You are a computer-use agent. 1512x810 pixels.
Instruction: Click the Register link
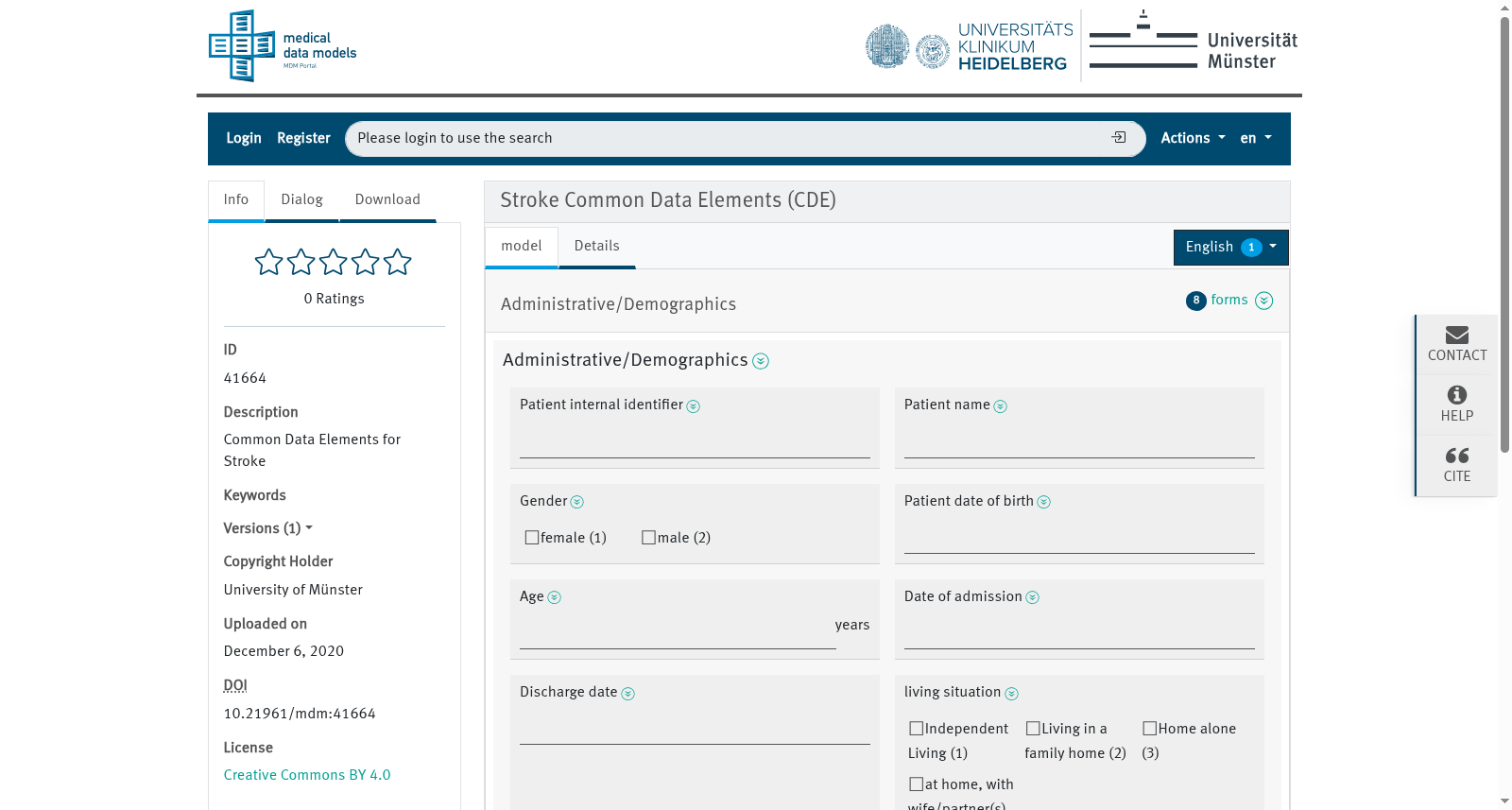coord(303,138)
